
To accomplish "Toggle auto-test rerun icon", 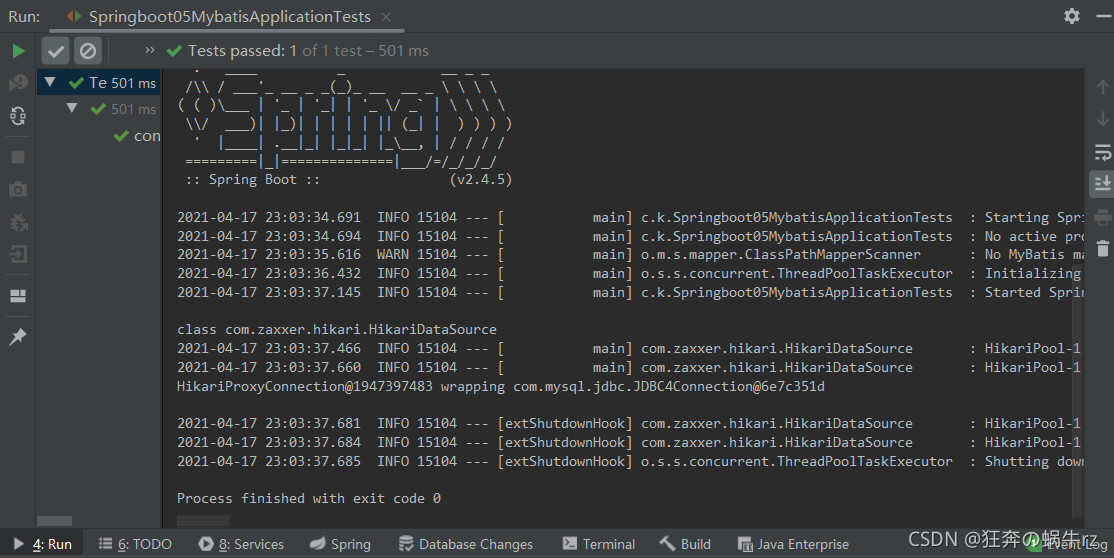I will coord(18,115).
